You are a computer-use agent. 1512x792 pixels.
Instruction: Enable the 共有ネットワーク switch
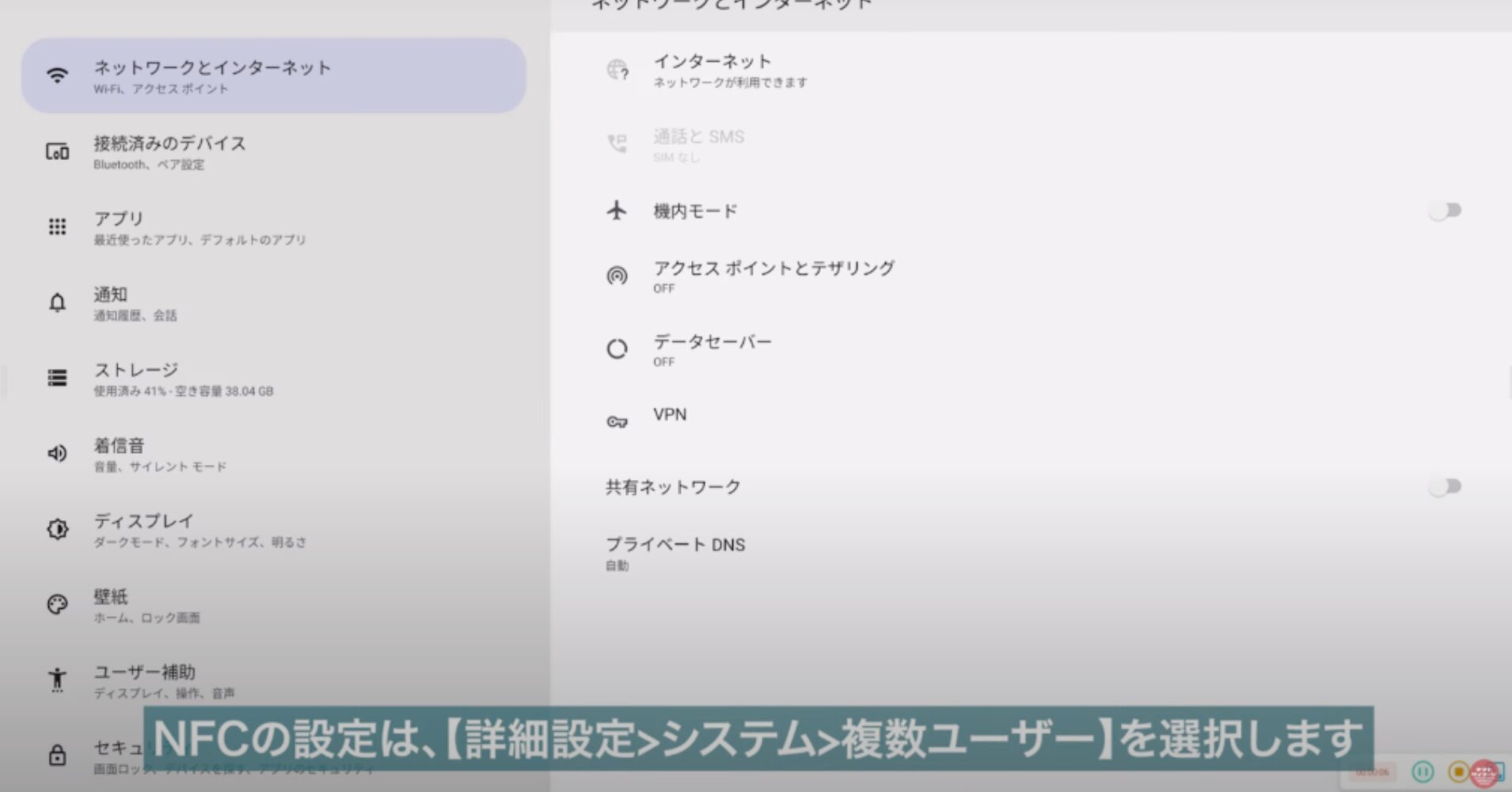tap(1445, 486)
